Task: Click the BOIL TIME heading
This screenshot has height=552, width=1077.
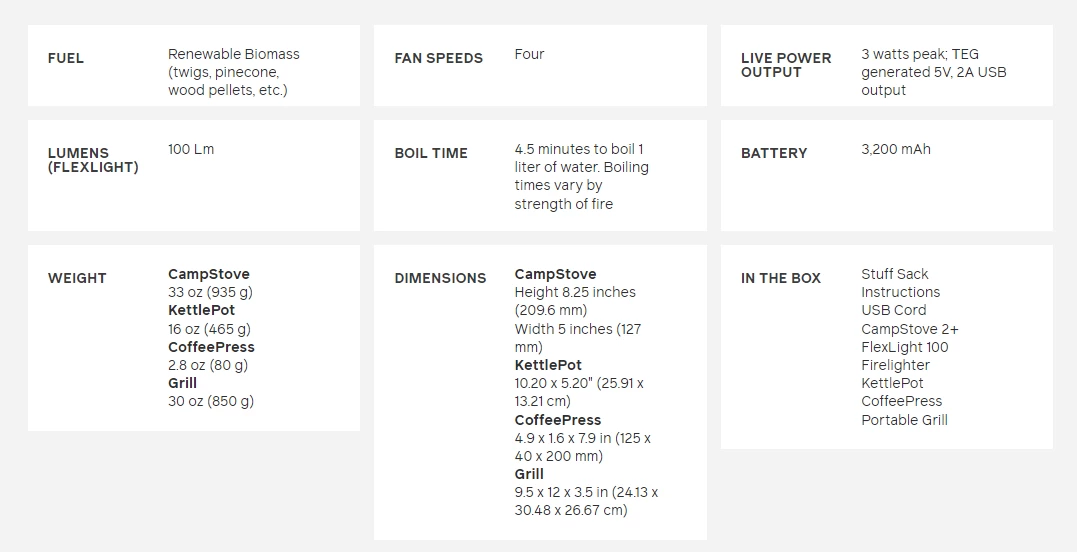Action: click(431, 153)
